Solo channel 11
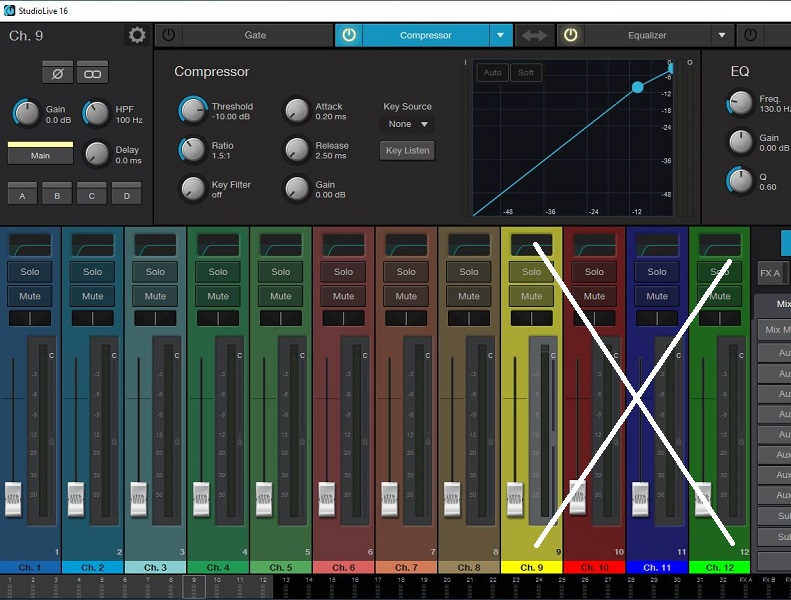791x600 pixels. click(x=657, y=271)
